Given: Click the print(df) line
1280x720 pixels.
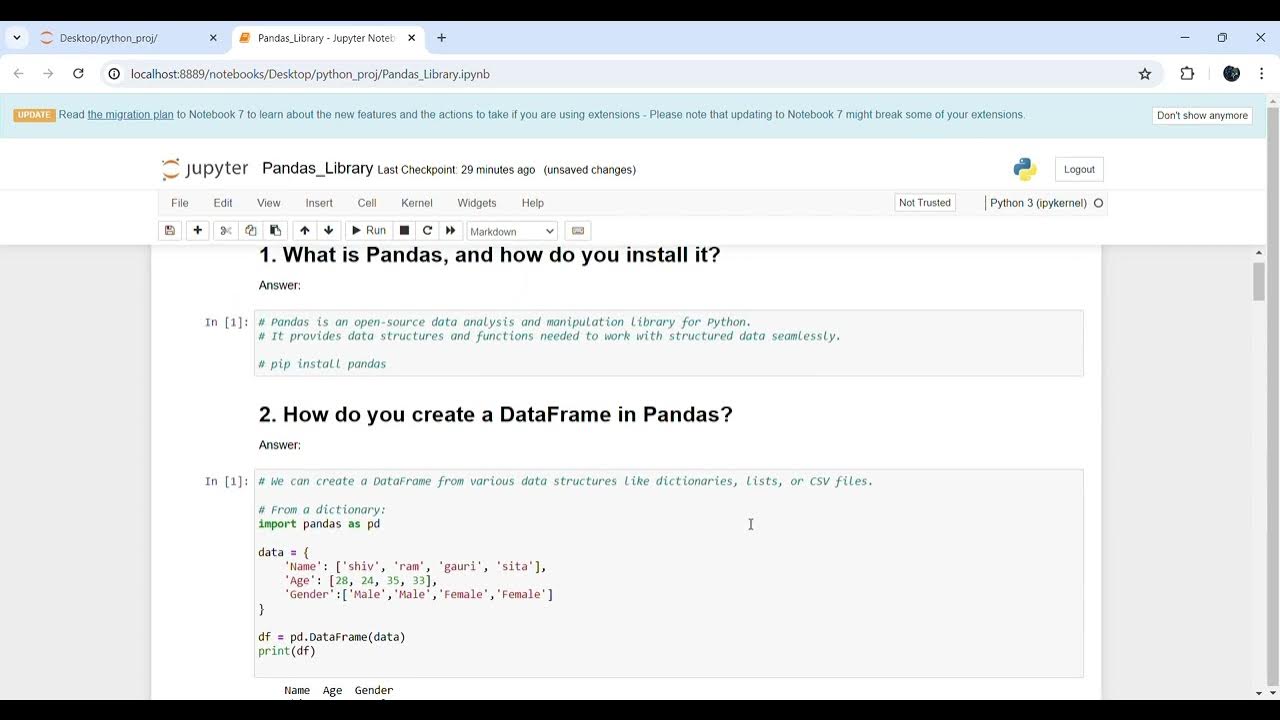Looking at the screenshot, I should point(287,651).
